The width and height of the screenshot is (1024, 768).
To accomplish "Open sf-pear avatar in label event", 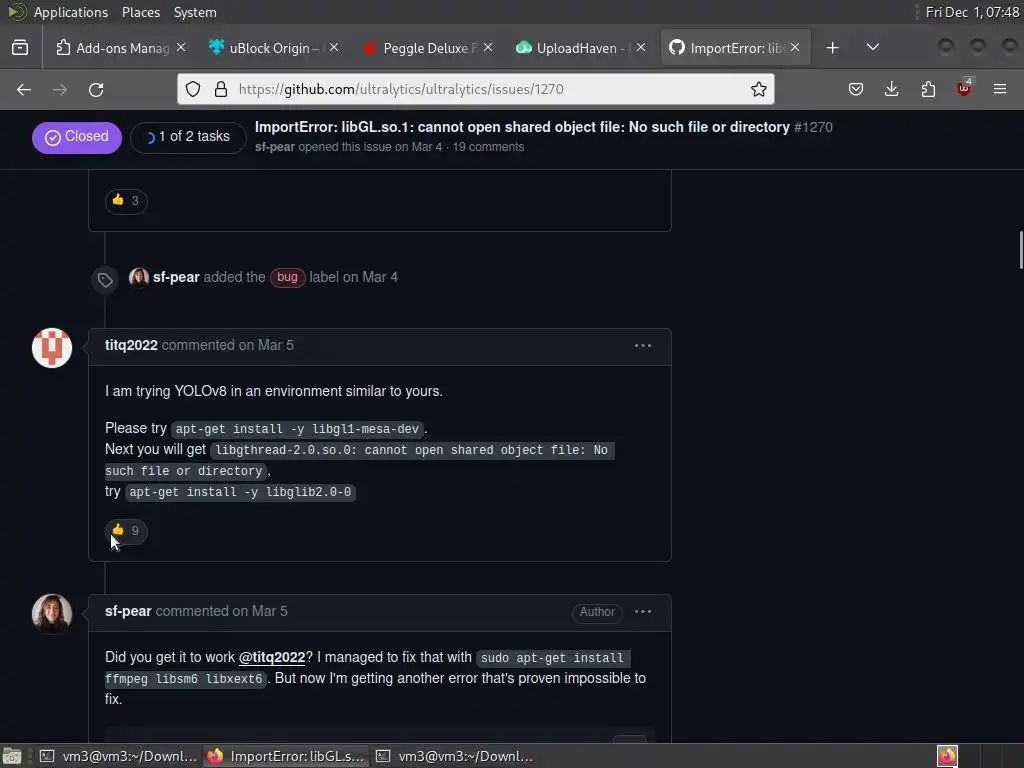I will tap(138, 277).
